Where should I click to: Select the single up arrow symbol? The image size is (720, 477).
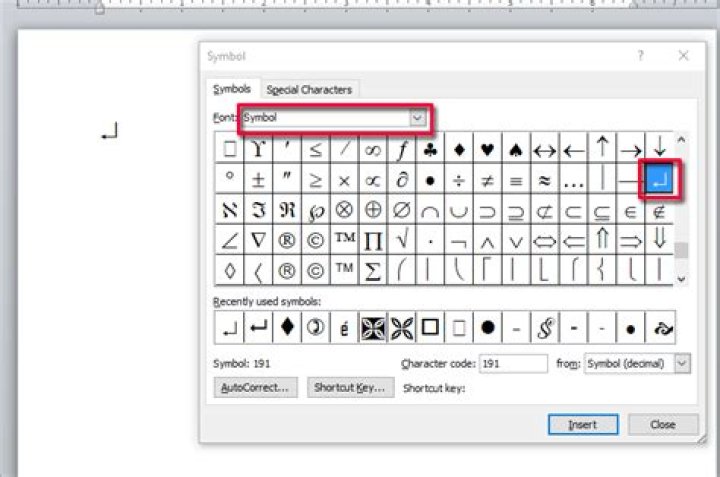(x=602, y=149)
